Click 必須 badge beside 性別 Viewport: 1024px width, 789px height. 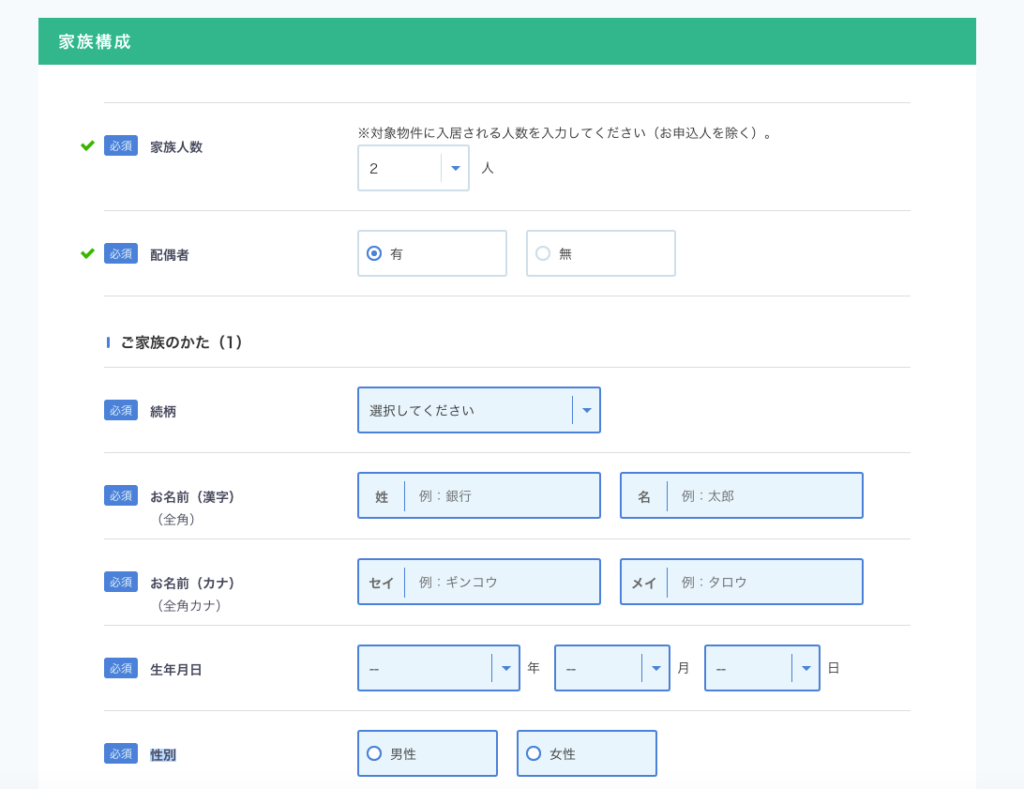click(121, 754)
